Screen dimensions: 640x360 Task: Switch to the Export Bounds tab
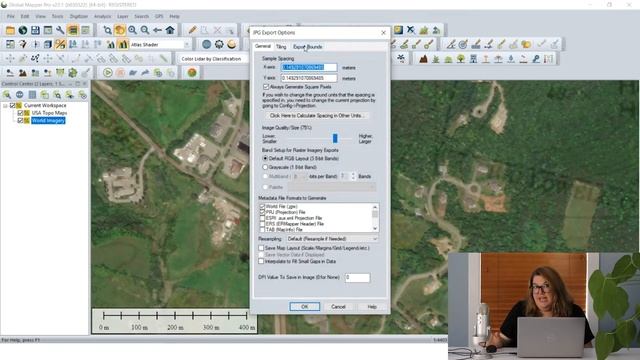pyautogui.click(x=308, y=47)
